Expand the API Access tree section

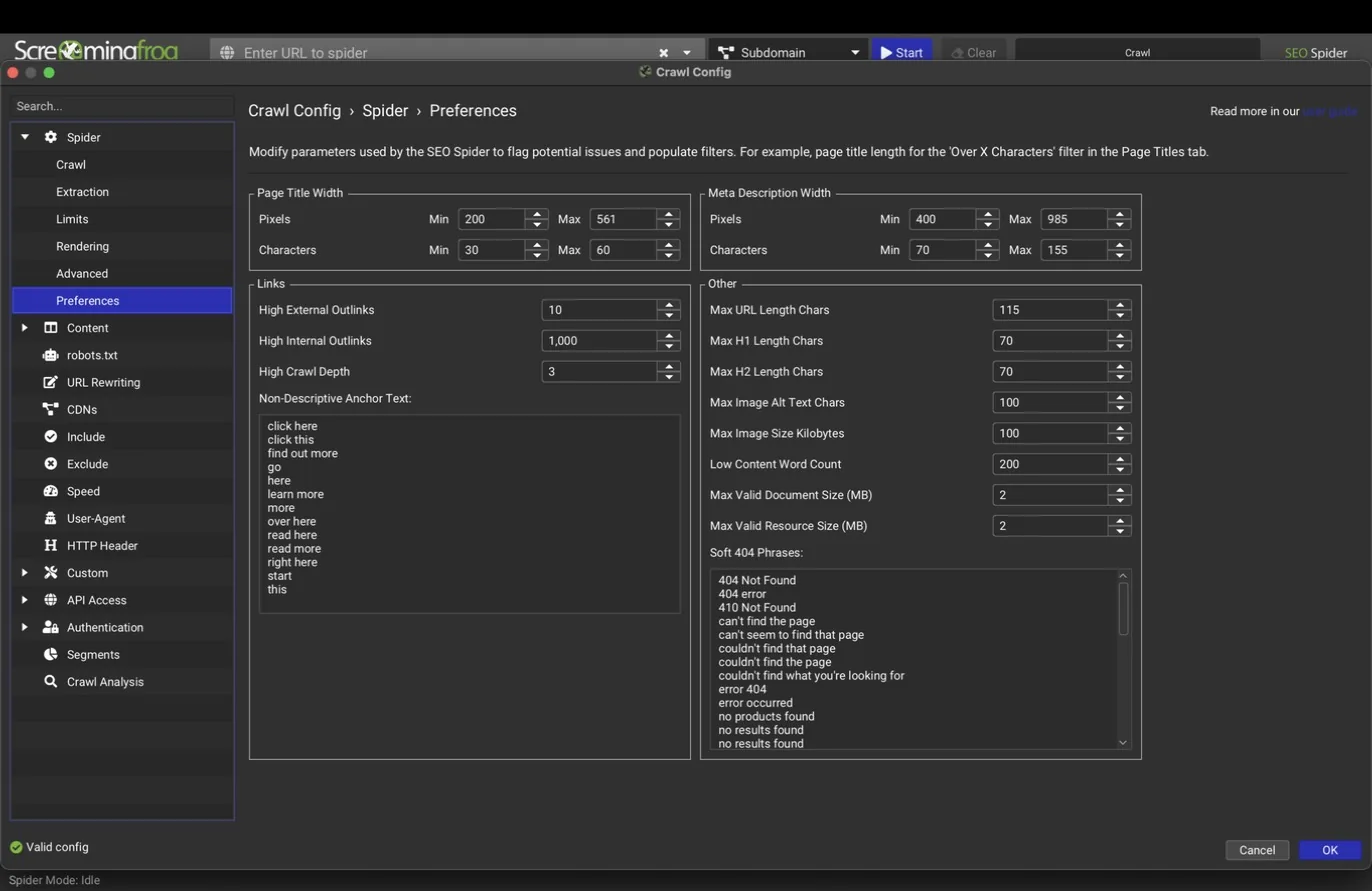pyautogui.click(x=25, y=600)
